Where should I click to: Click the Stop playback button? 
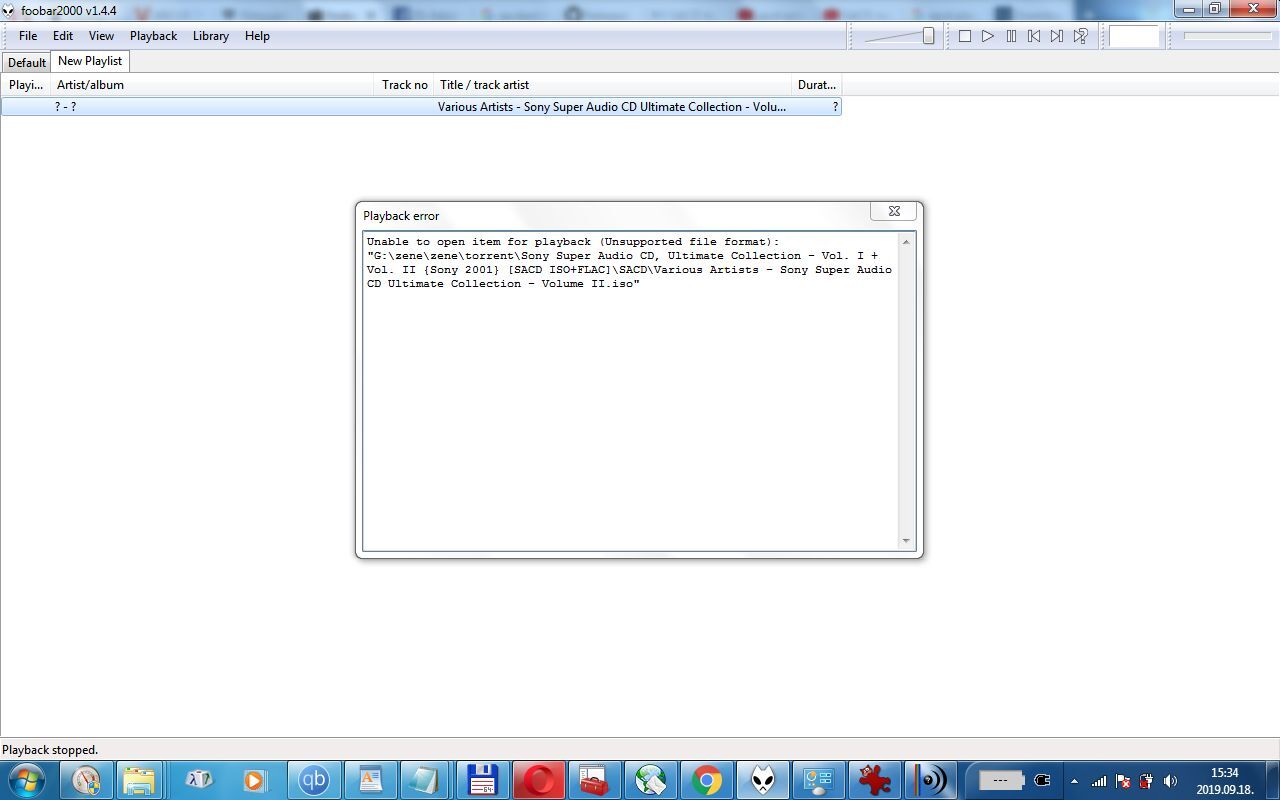pos(965,36)
